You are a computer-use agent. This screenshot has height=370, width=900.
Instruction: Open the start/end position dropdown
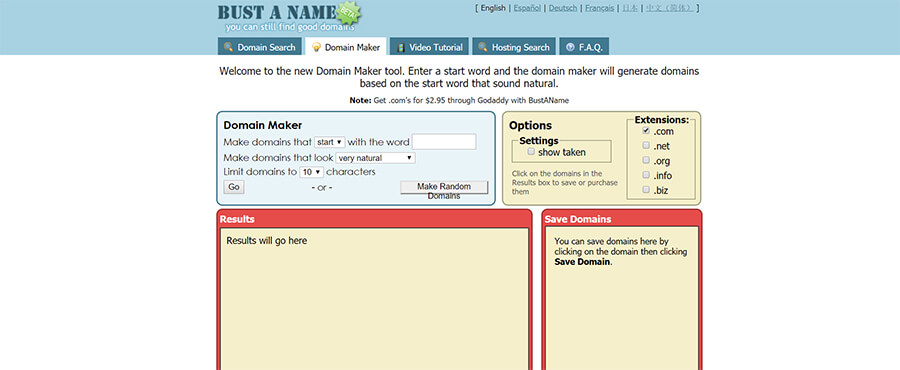[329, 142]
